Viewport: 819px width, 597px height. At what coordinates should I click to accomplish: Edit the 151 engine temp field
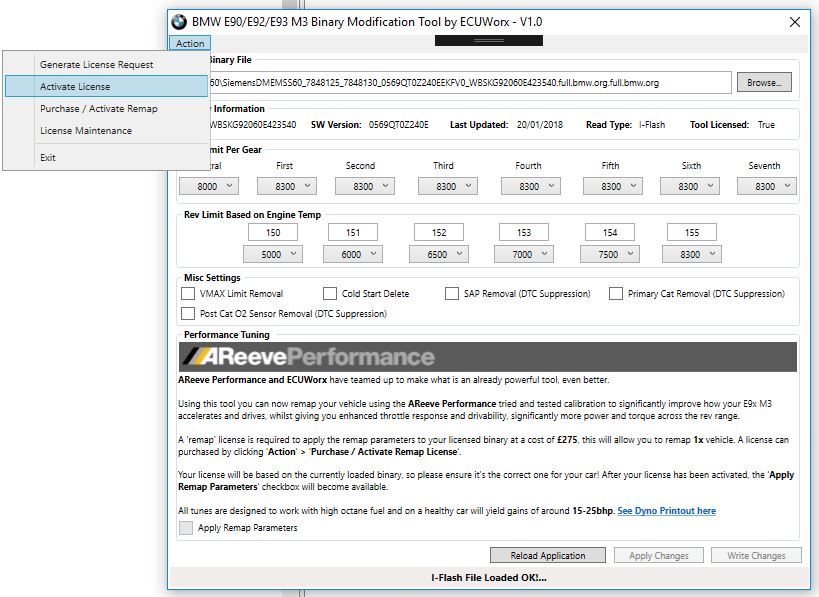click(x=353, y=232)
